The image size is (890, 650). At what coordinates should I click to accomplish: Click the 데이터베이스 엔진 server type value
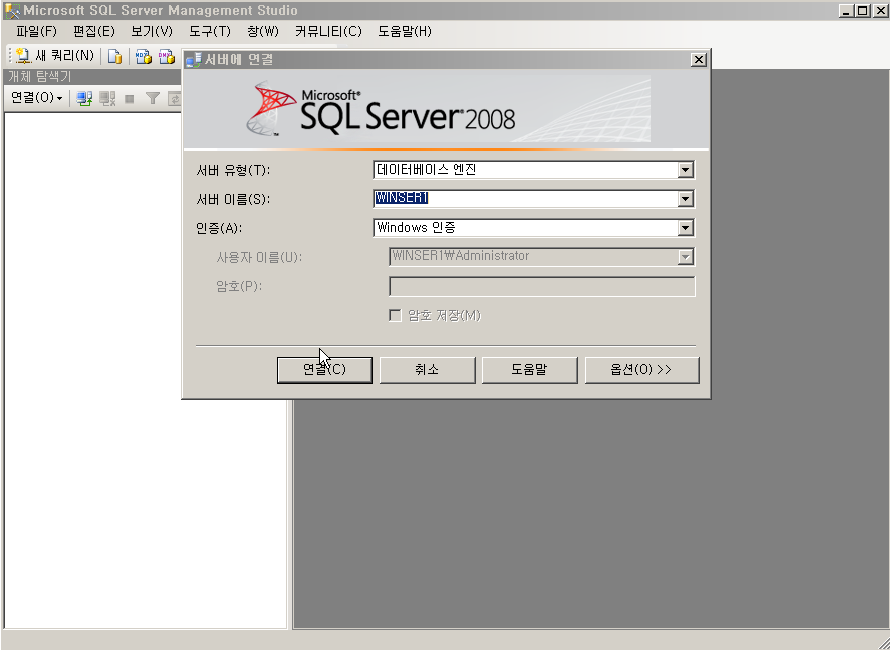426,169
